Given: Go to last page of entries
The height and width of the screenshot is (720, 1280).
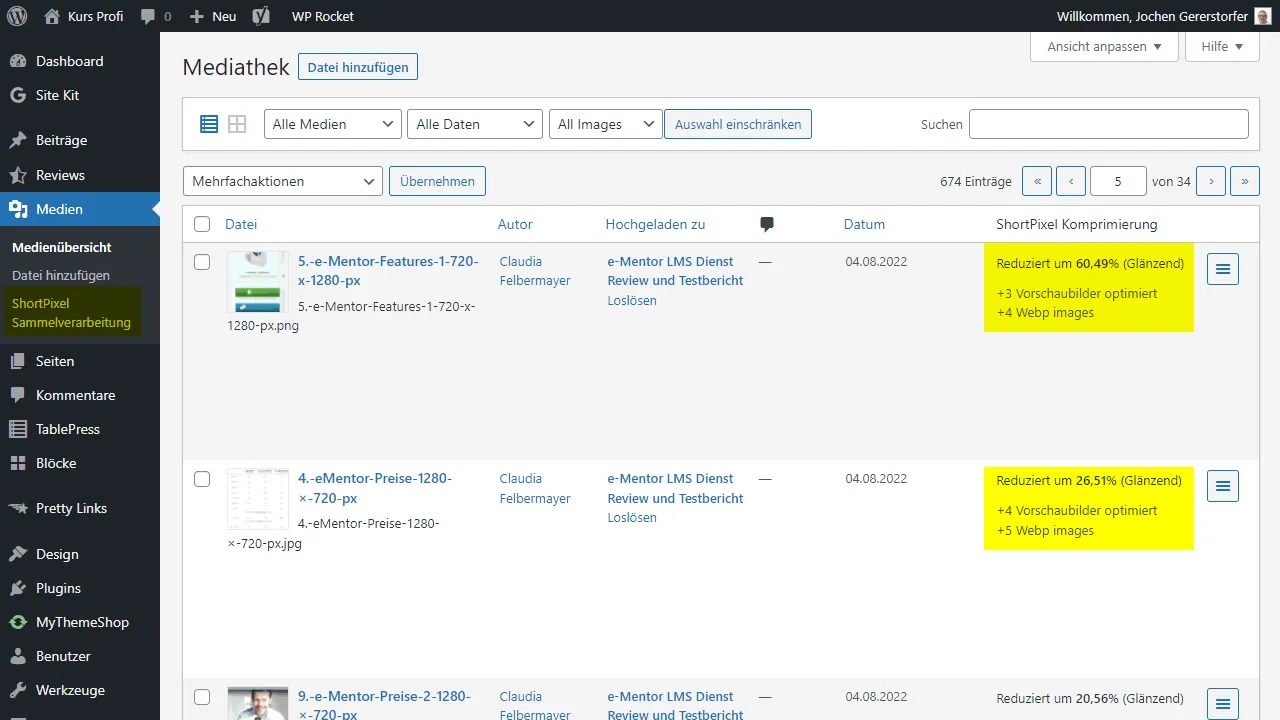Looking at the screenshot, I should [x=1245, y=181].
